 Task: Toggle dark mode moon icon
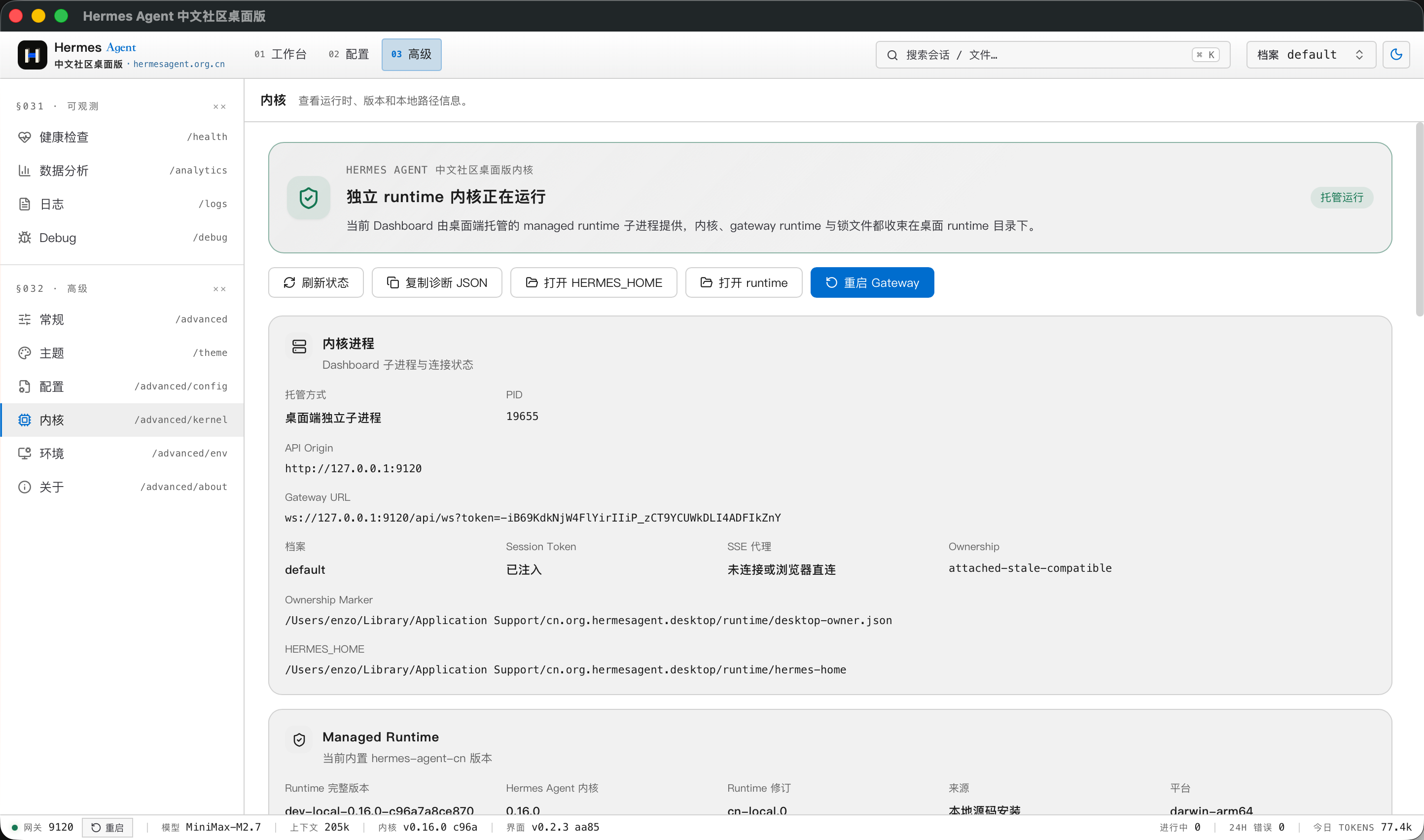click(x=1396, y=54)
